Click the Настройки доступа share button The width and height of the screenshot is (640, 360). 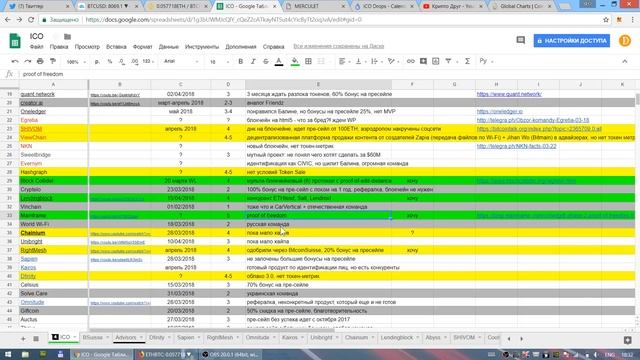(x=571, y=41)
